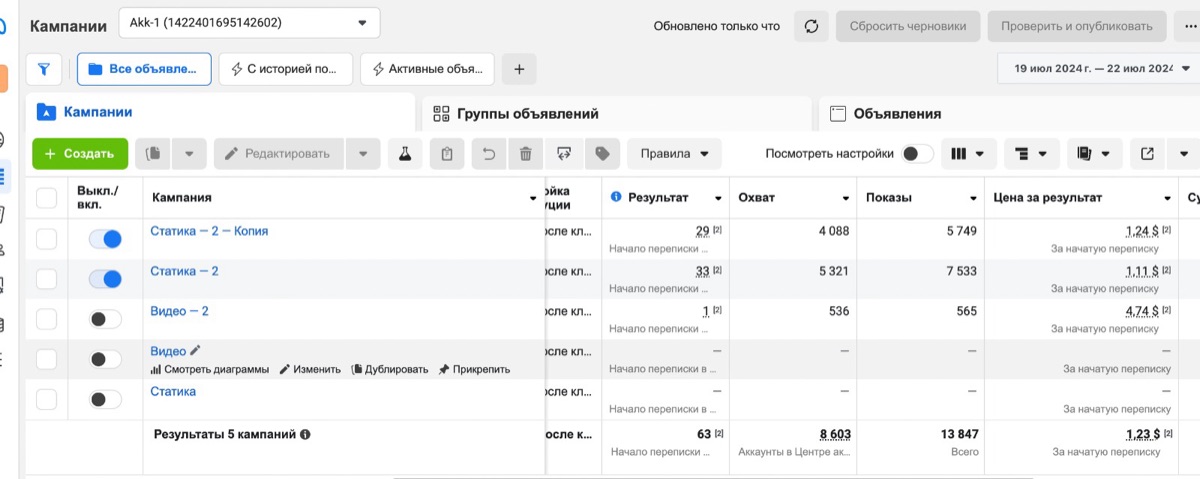Click Проверить и опубликовать button

click(x=1077, y=26)
